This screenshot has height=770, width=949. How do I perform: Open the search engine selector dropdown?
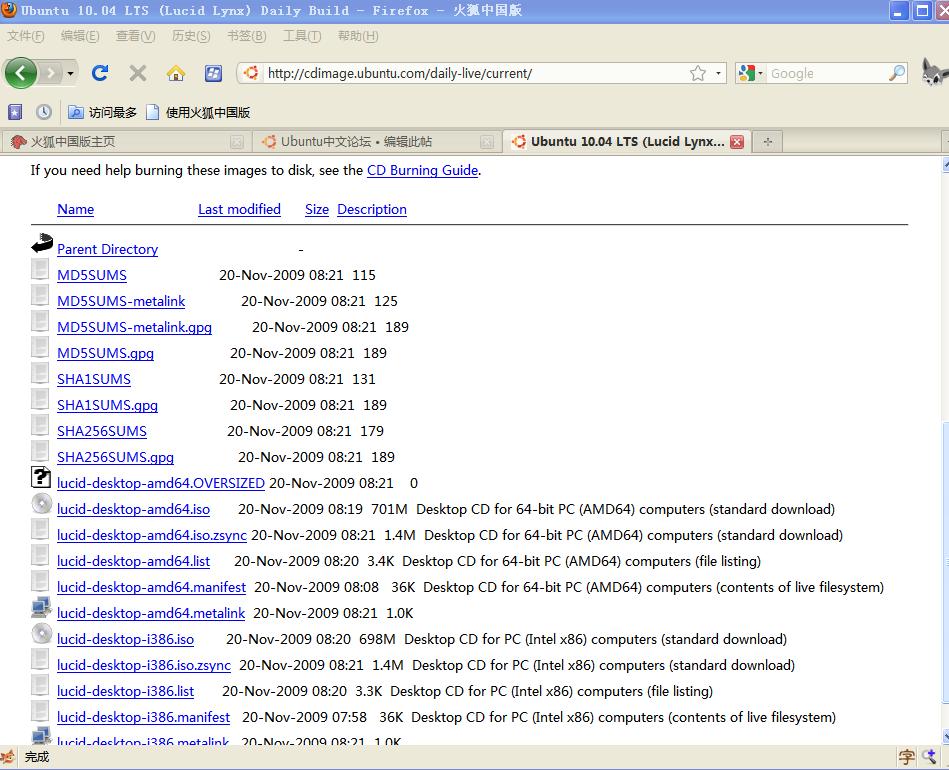click(x=752, y=73)
